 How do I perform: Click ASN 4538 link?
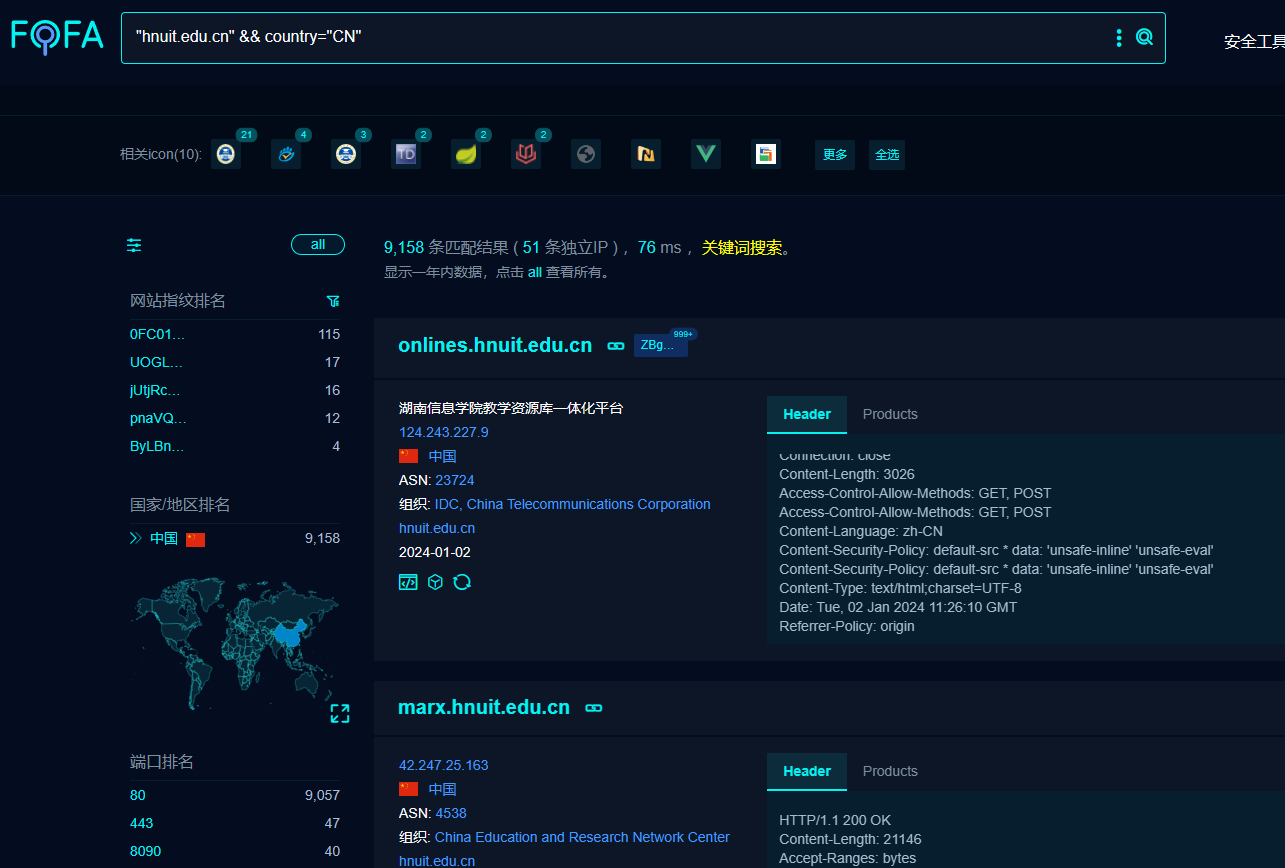click(x=451, y=813)
